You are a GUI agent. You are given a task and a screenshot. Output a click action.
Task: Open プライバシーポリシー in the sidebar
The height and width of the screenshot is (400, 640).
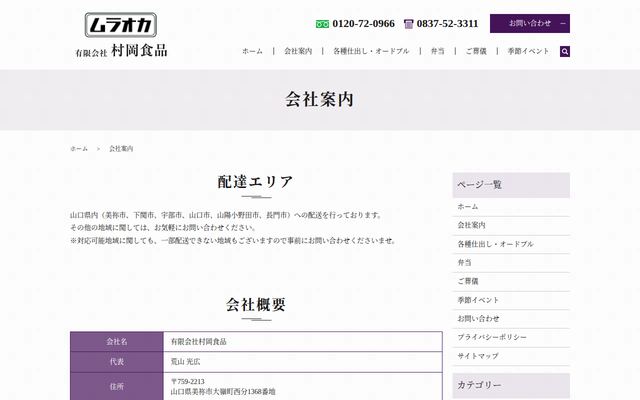coord(511,338)
